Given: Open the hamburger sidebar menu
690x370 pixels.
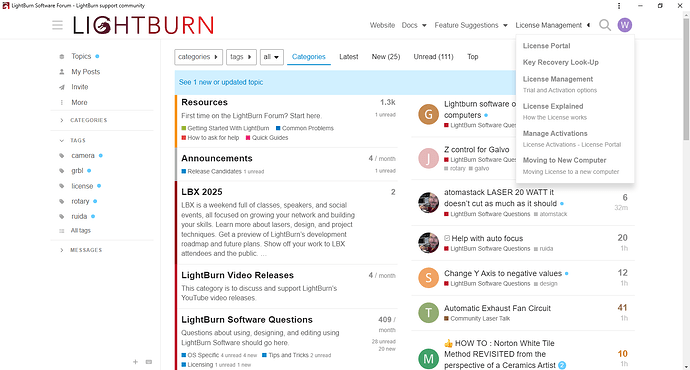Looking at the screenshot, I should [x=57, y=25].
